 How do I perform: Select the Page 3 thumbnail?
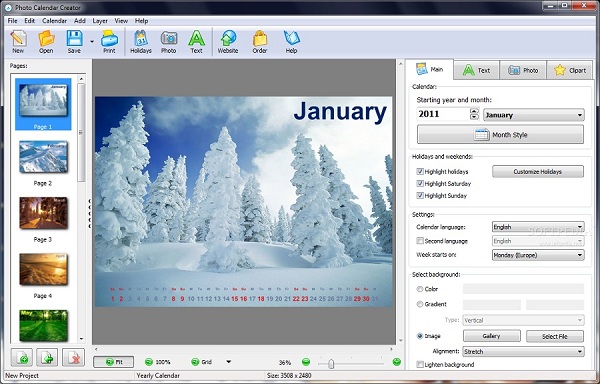point(43,213)
